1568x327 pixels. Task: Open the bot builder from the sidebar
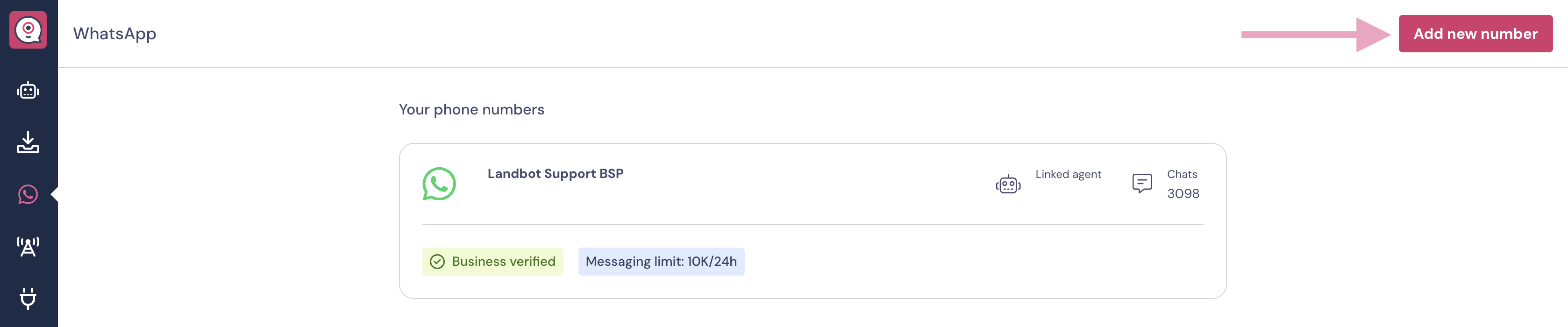(28, 92)
